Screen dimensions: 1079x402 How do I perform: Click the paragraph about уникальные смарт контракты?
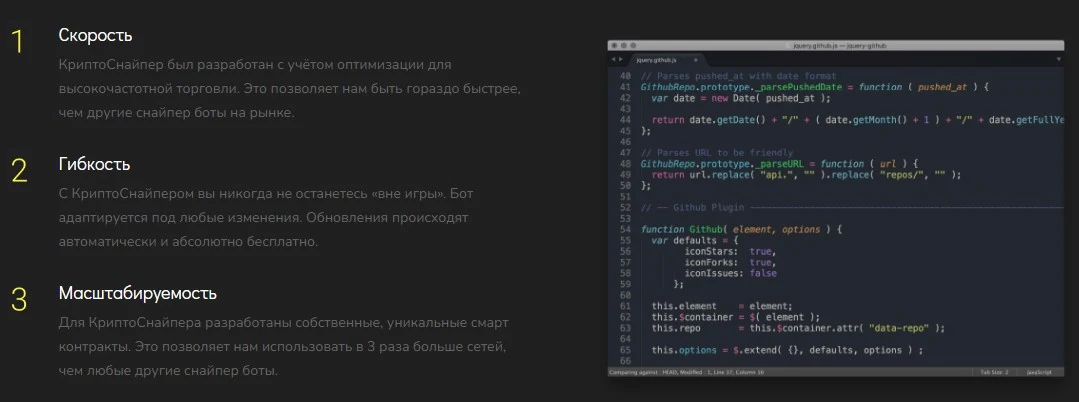(284, 346)
